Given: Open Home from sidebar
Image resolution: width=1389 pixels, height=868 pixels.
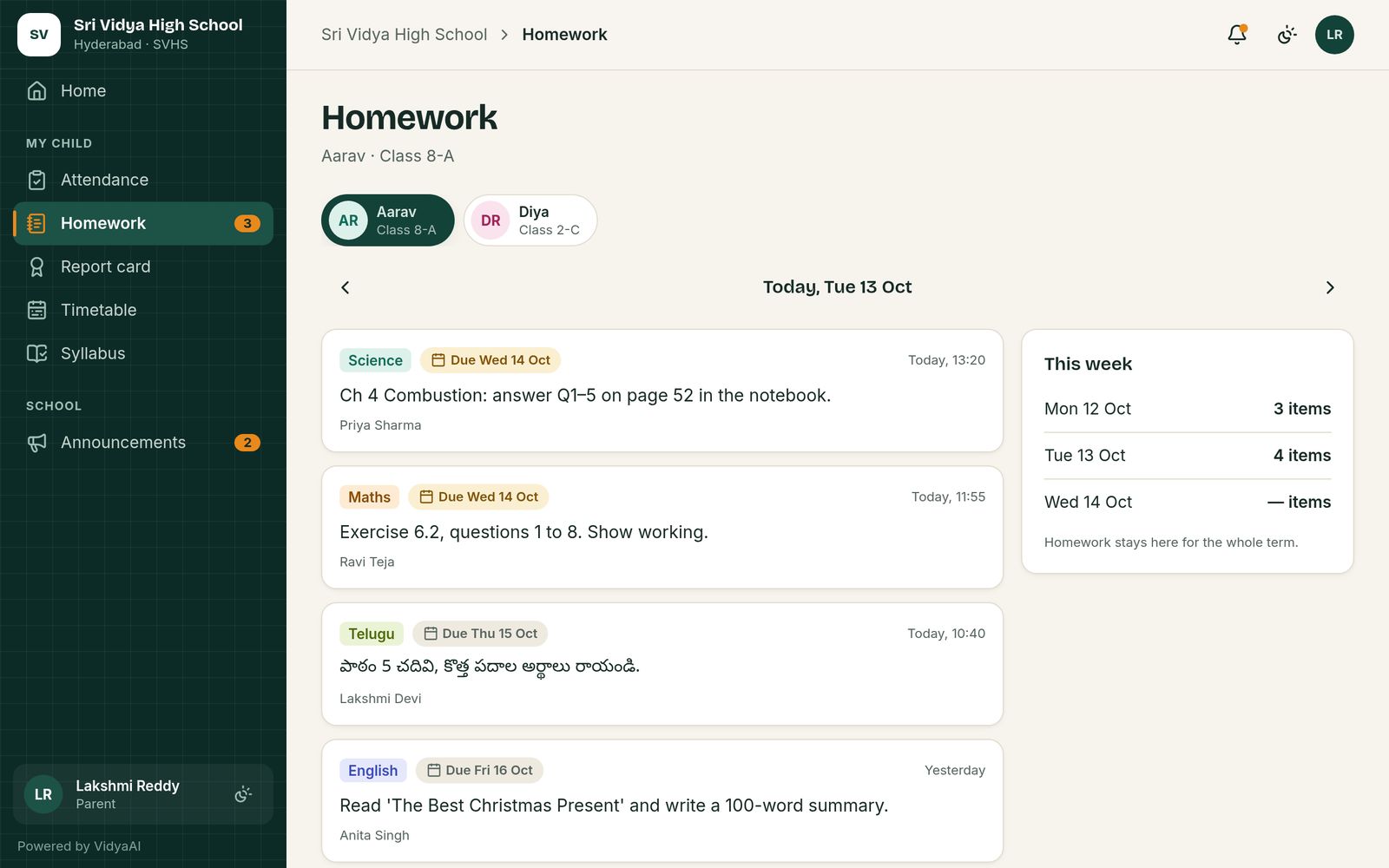Looking at the screenshot, I should click(x=143, y=91).
